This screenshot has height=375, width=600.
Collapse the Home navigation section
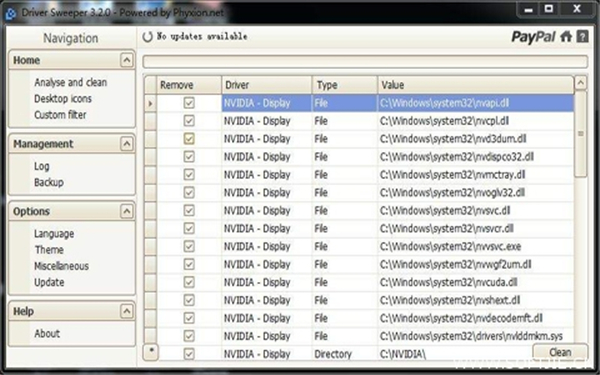point(127,60)
